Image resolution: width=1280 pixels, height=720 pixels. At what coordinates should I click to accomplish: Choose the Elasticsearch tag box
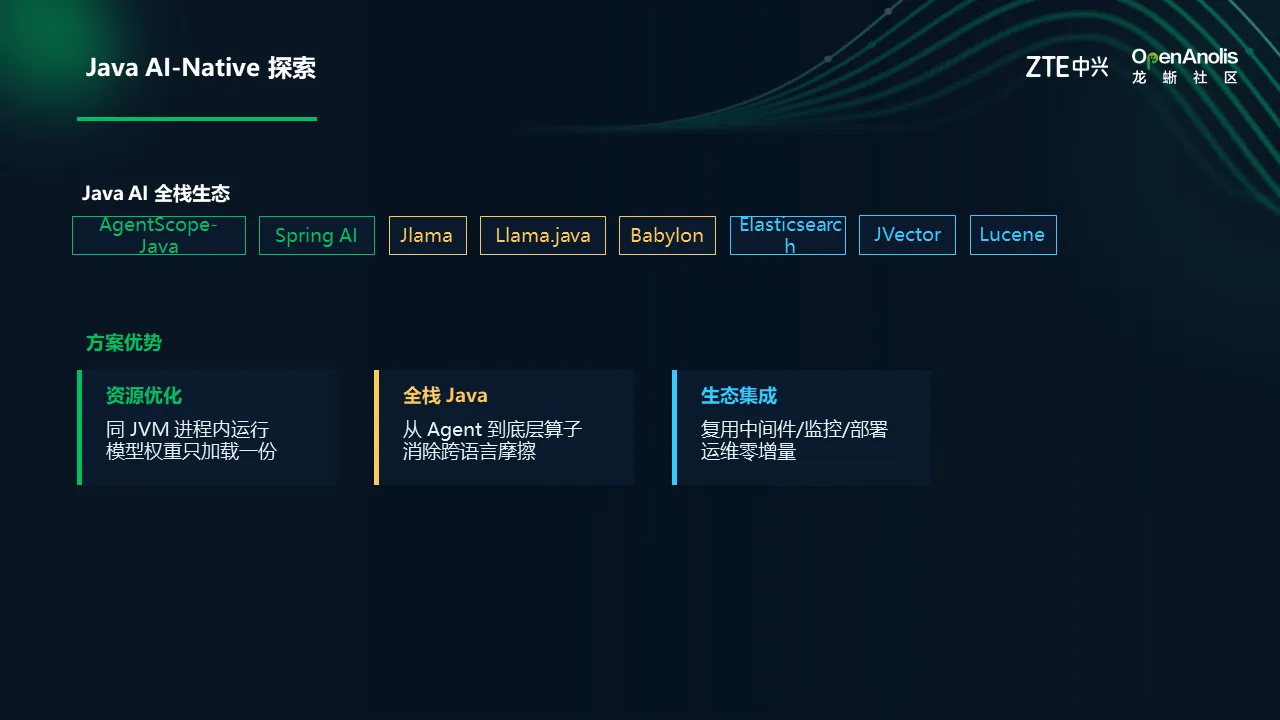(x=788, y=235)
